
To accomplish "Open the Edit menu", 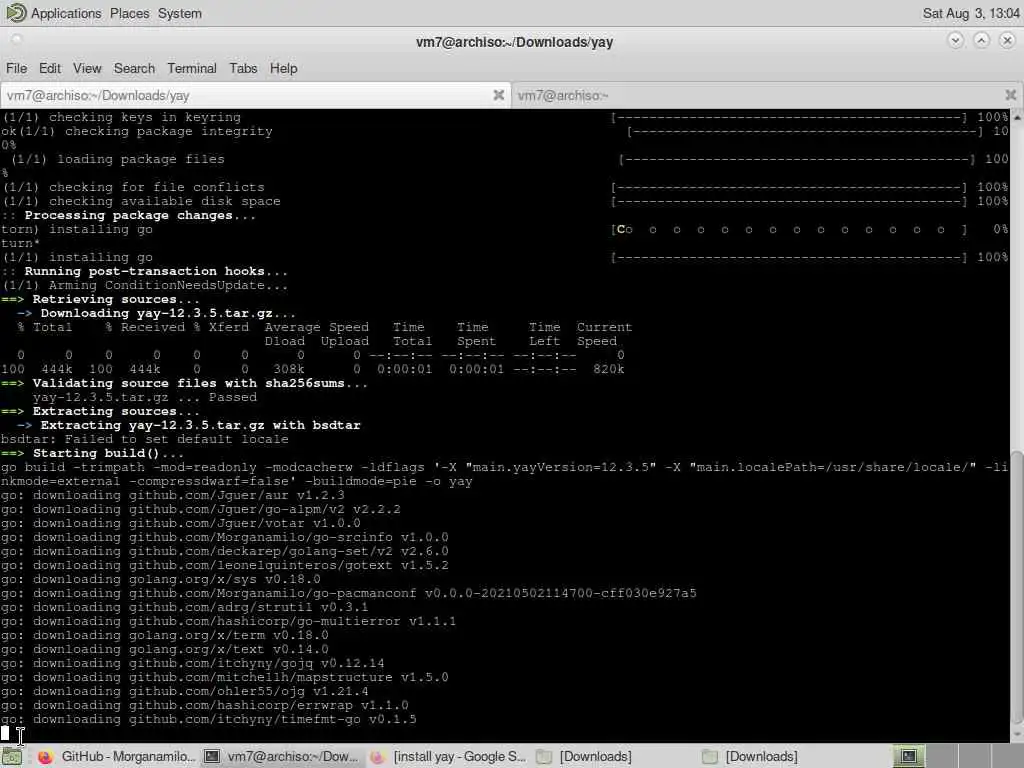I will [x=50, y=68].
